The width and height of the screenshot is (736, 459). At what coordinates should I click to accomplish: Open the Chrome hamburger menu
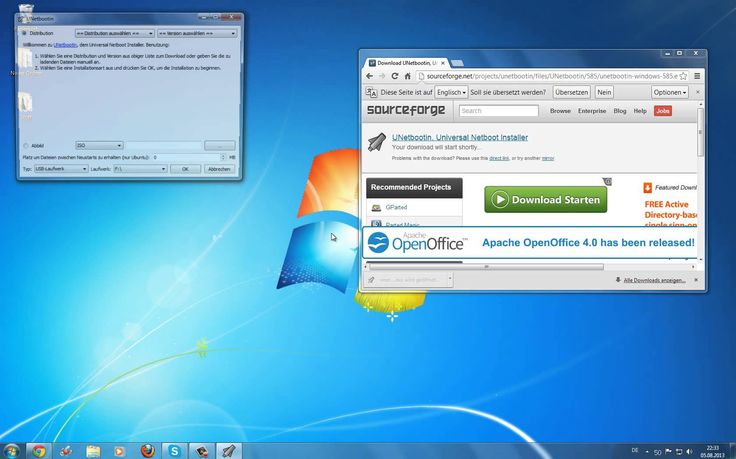697,76
